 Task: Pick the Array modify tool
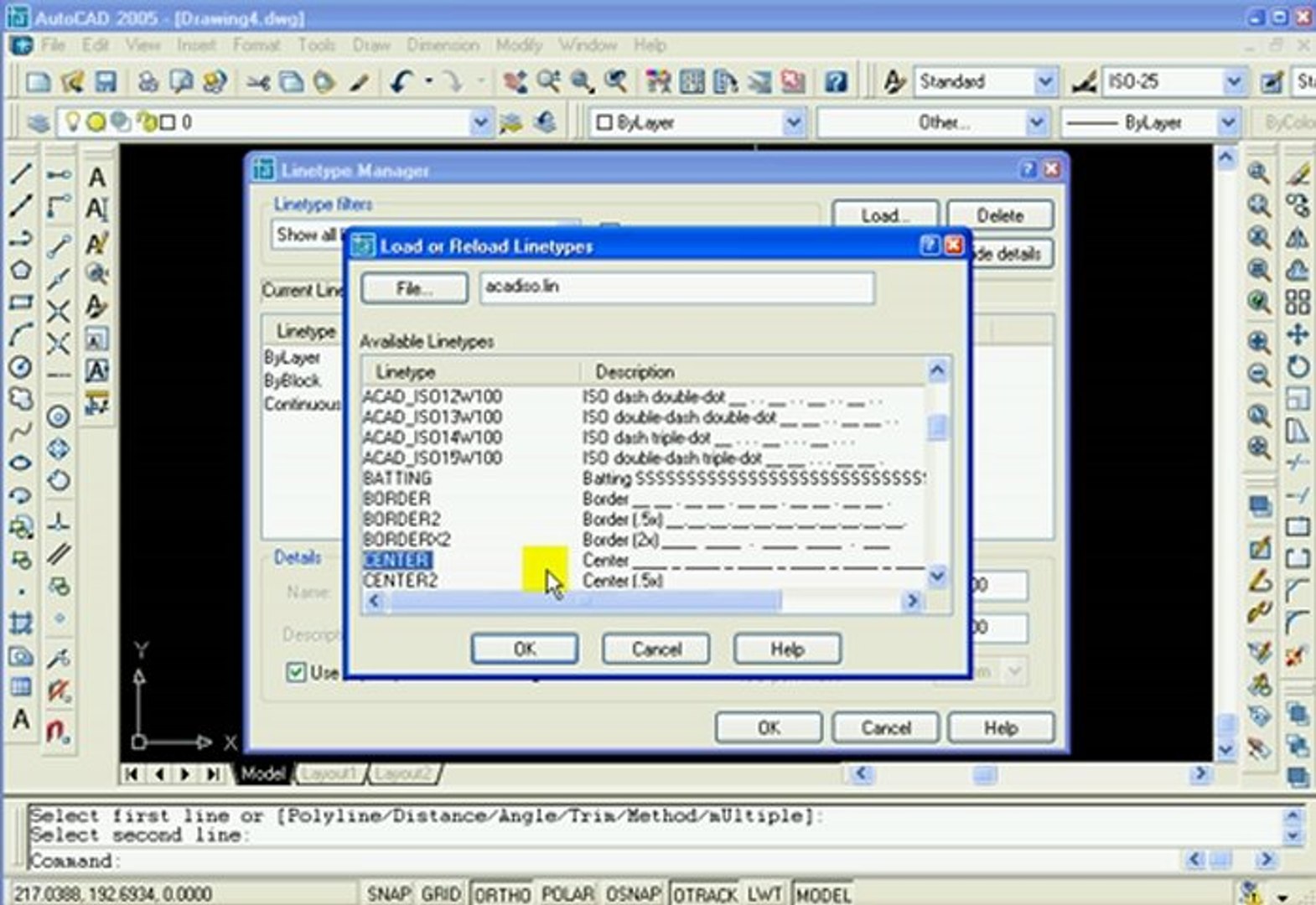click(1298, 302)
